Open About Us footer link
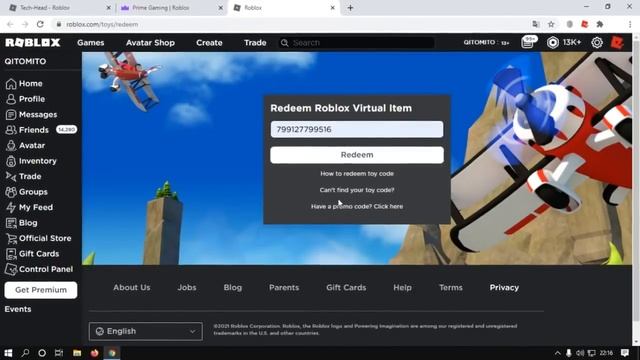Screen dimensions: 640x360 [132, 287]
